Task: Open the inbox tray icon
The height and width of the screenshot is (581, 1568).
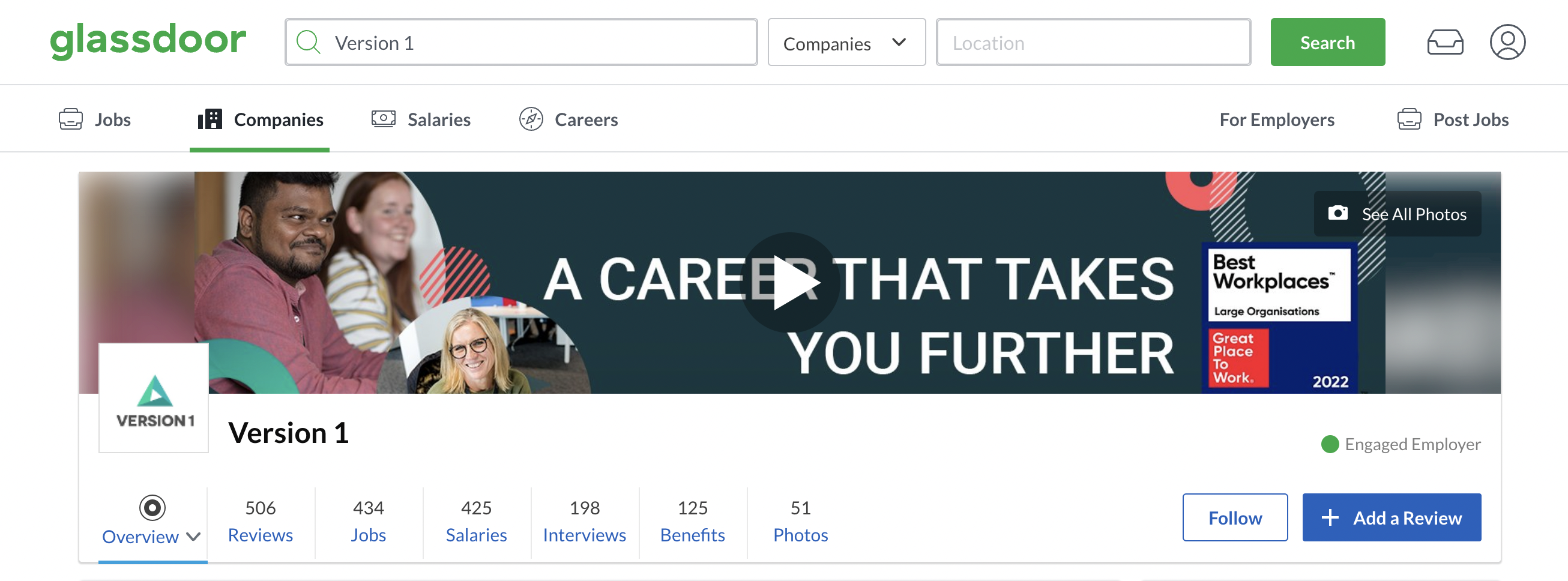Action: pyautogui.click(x=1445, y=43)
